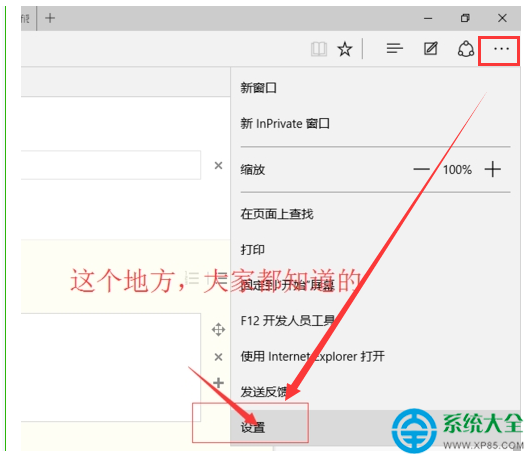The height and width of the screenshot is (456, 526).
Task: Select 新窗口 in the menu
Action: [x=258, y=88]
